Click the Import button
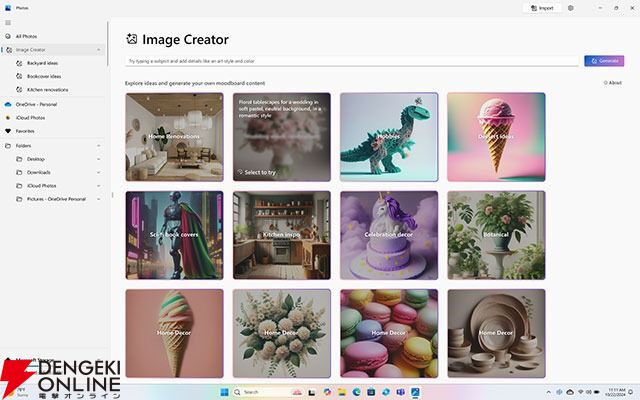 (541, 7)
